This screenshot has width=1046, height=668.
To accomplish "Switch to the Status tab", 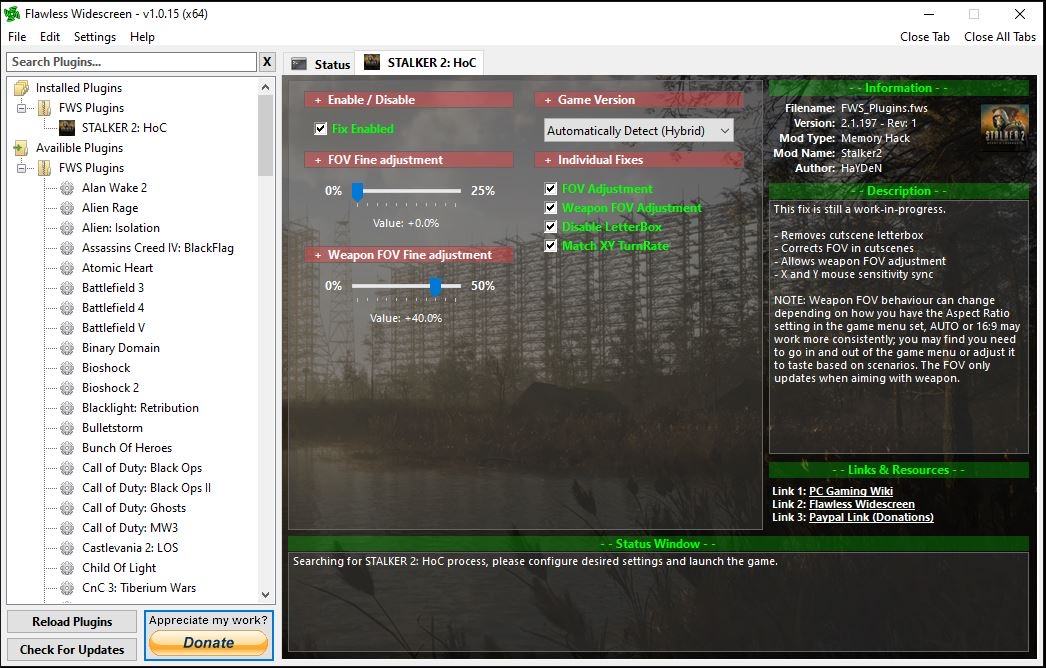I will point(320,64).
